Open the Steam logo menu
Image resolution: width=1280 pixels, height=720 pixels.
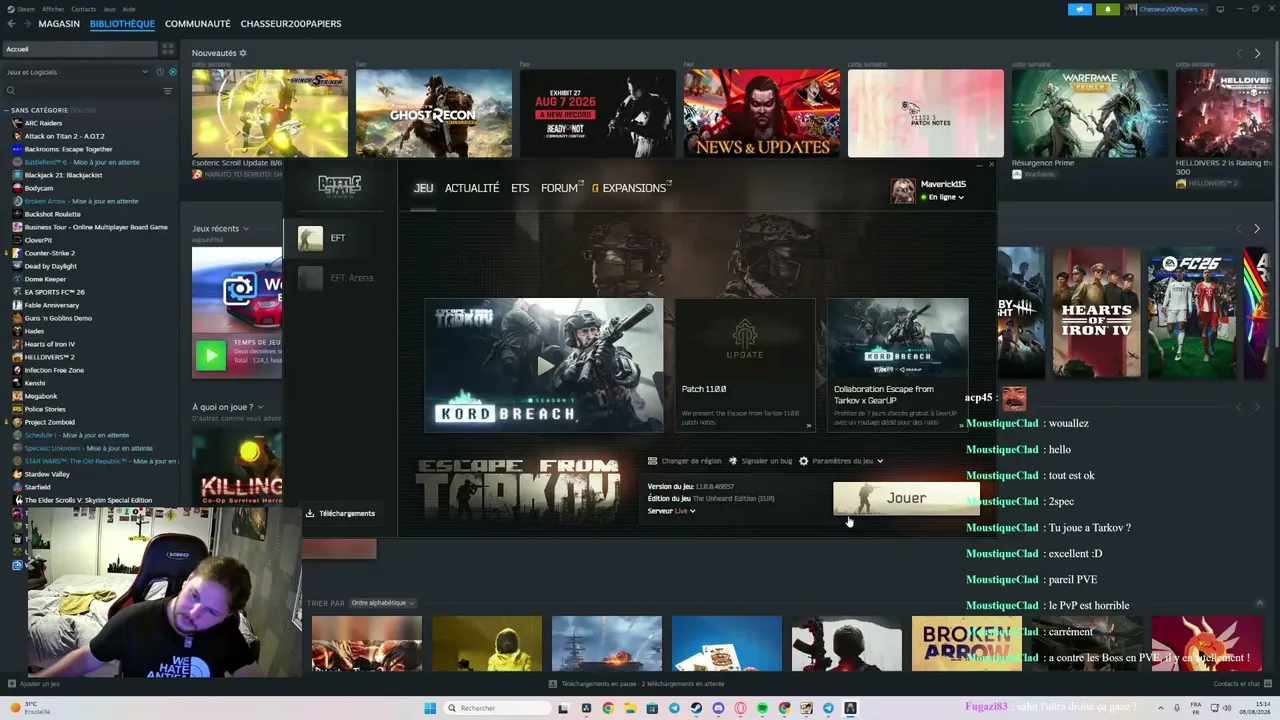click(9, 9)
